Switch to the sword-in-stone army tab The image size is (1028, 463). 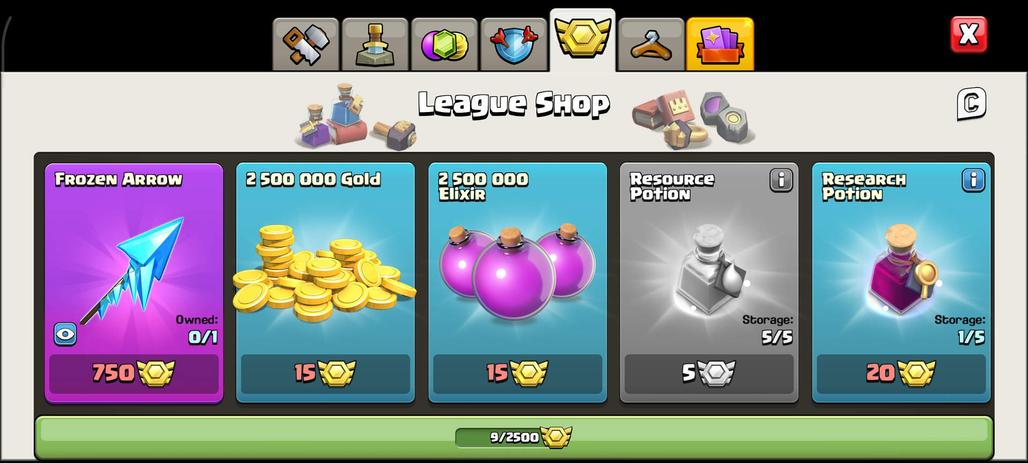[x=375, y=45]
